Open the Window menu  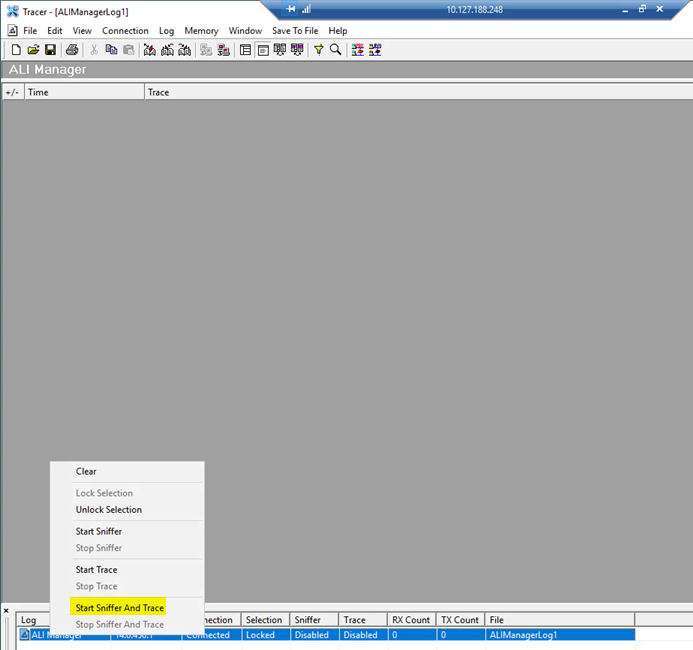coord(245,31)
